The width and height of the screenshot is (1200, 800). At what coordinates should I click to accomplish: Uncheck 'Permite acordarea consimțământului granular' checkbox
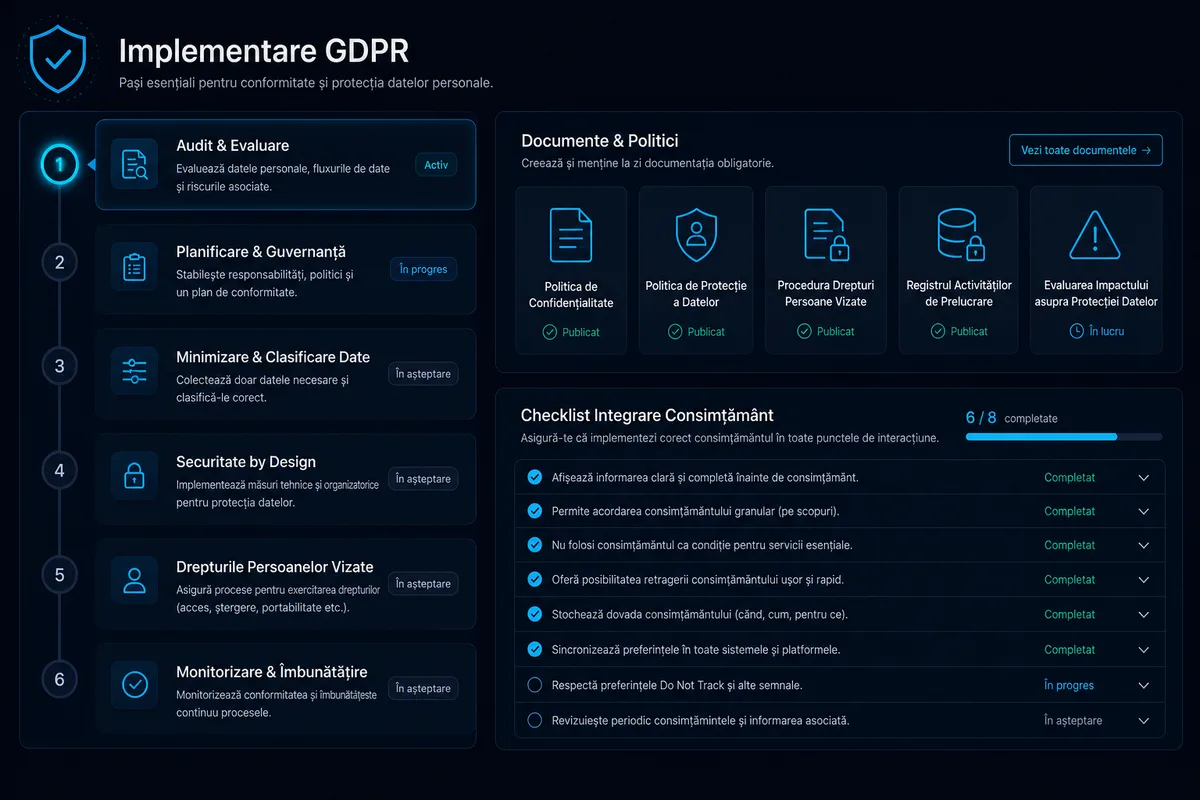pyautogui.click(x=534, y=511)
